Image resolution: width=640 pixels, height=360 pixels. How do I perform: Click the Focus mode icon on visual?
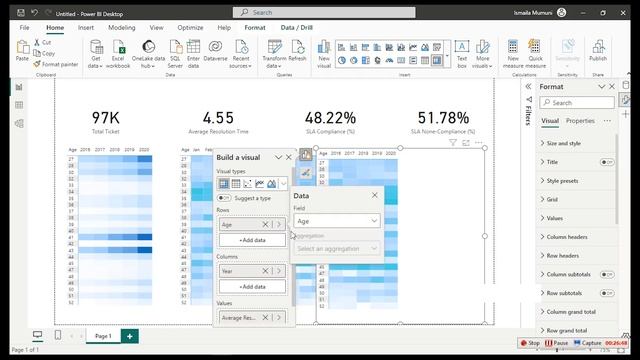pyautogui.click(x=466, y=142)
